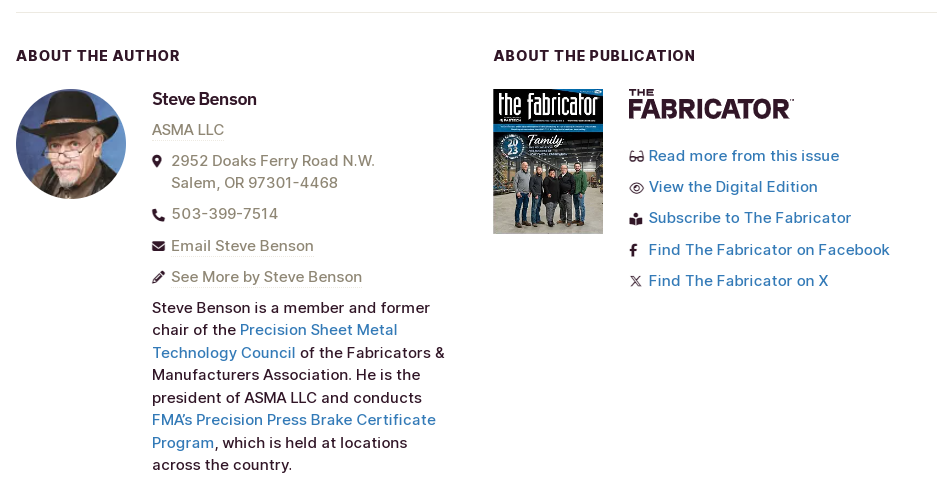Open FMA's Precision Press Brake Certificate Program
The height and width of the screenshot is (502, 952).
pos(294,431)
